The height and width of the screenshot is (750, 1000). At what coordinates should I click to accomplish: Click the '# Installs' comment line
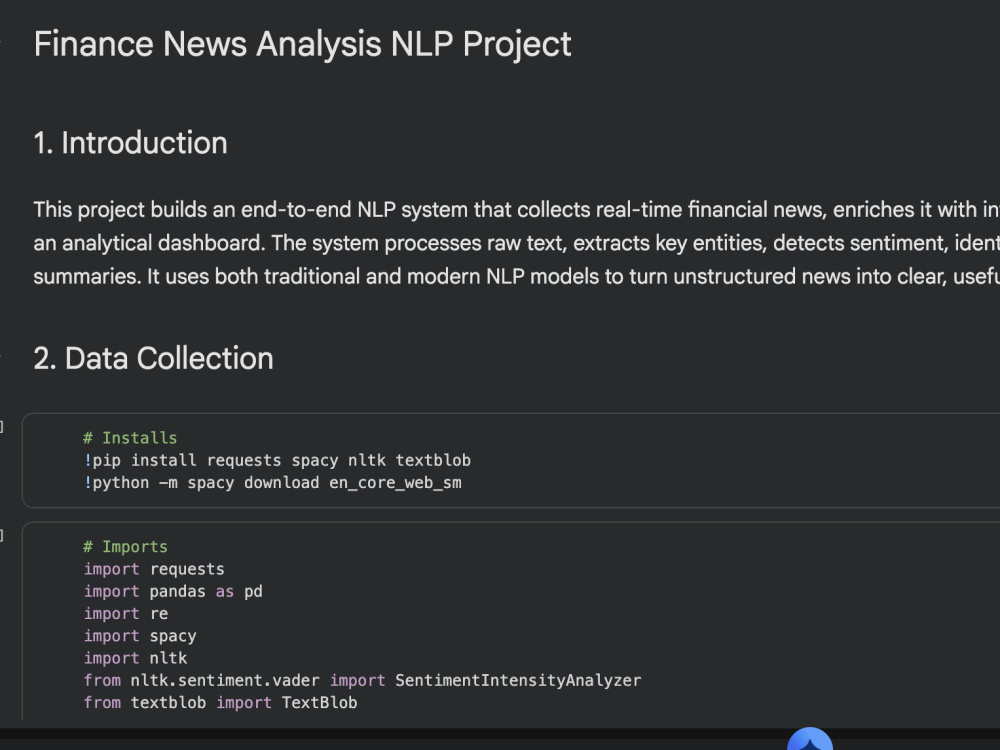[x=130, y=438]
